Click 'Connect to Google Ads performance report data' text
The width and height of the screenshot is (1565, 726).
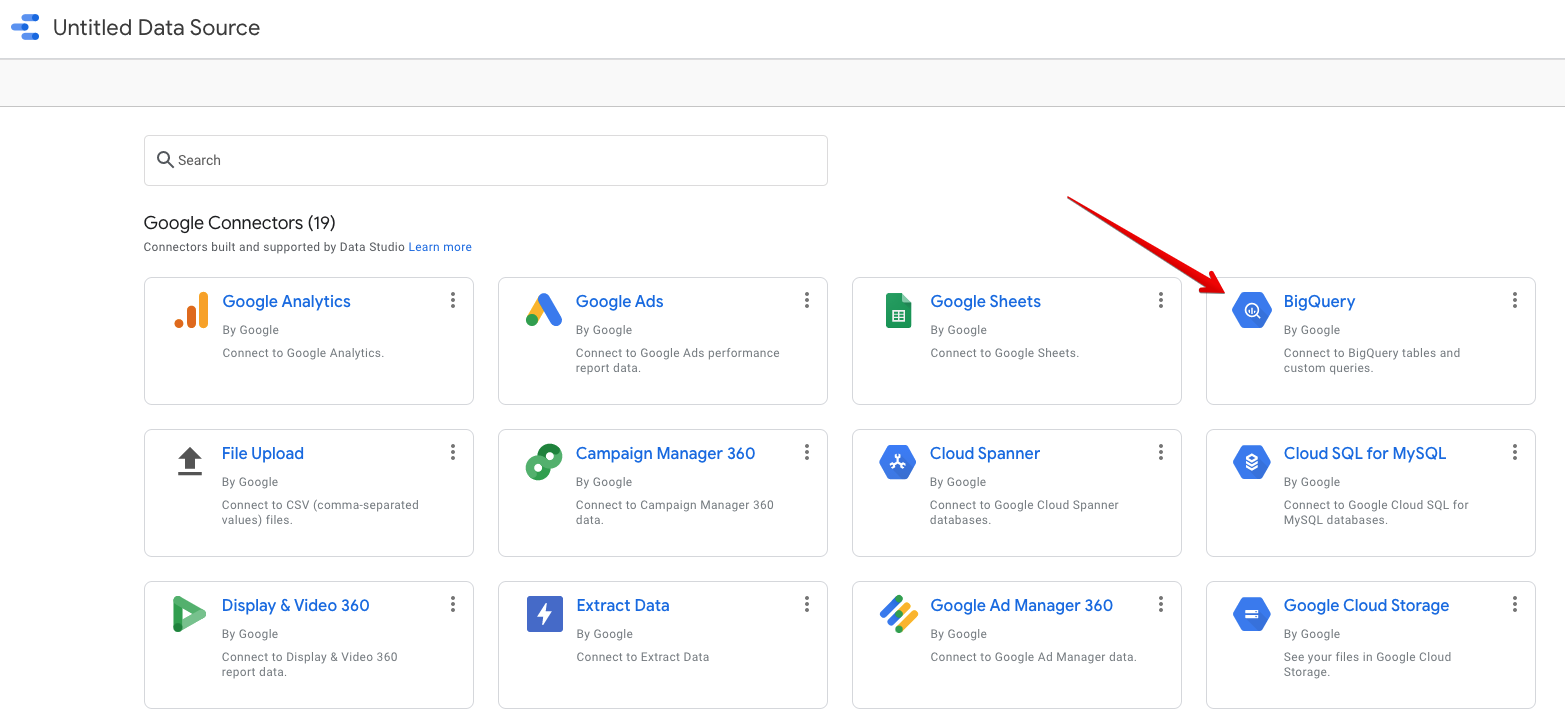677,360
